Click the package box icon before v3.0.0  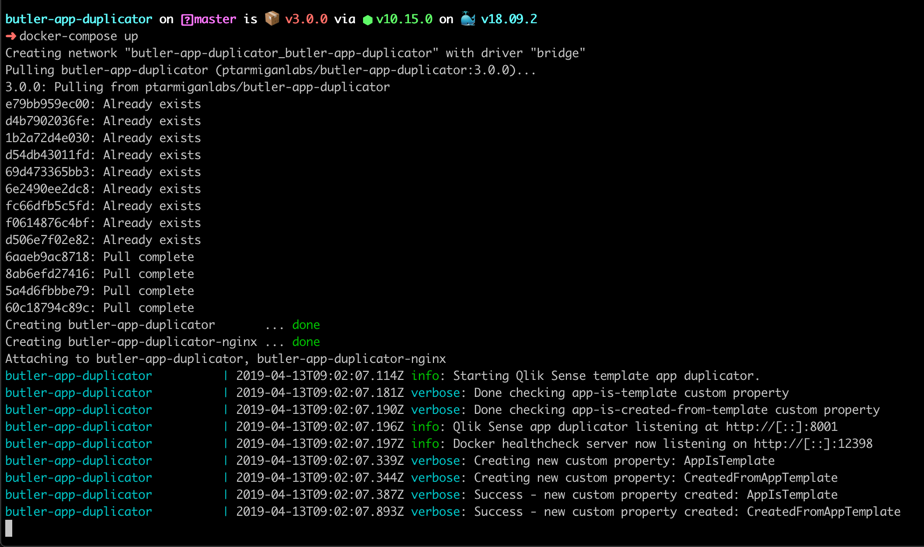(x=272, y=18)
